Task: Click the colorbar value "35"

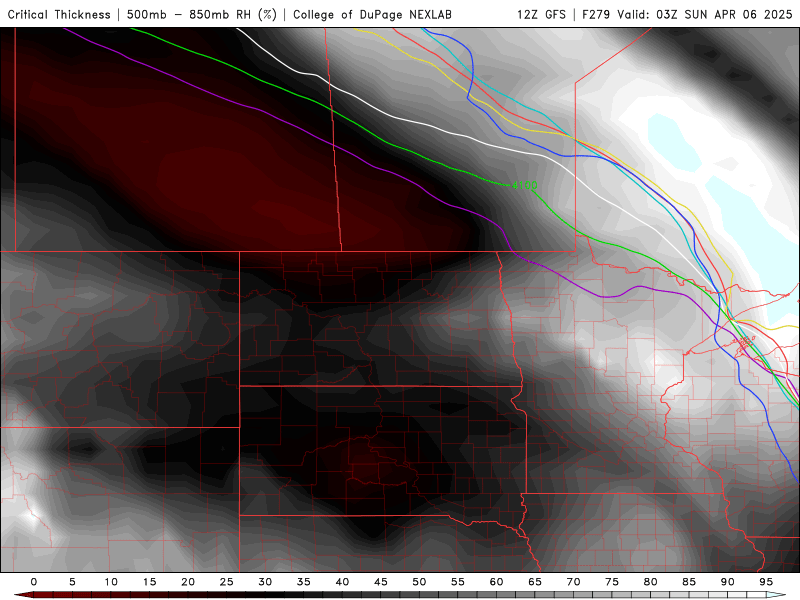Action: click(x=304, y=582)
